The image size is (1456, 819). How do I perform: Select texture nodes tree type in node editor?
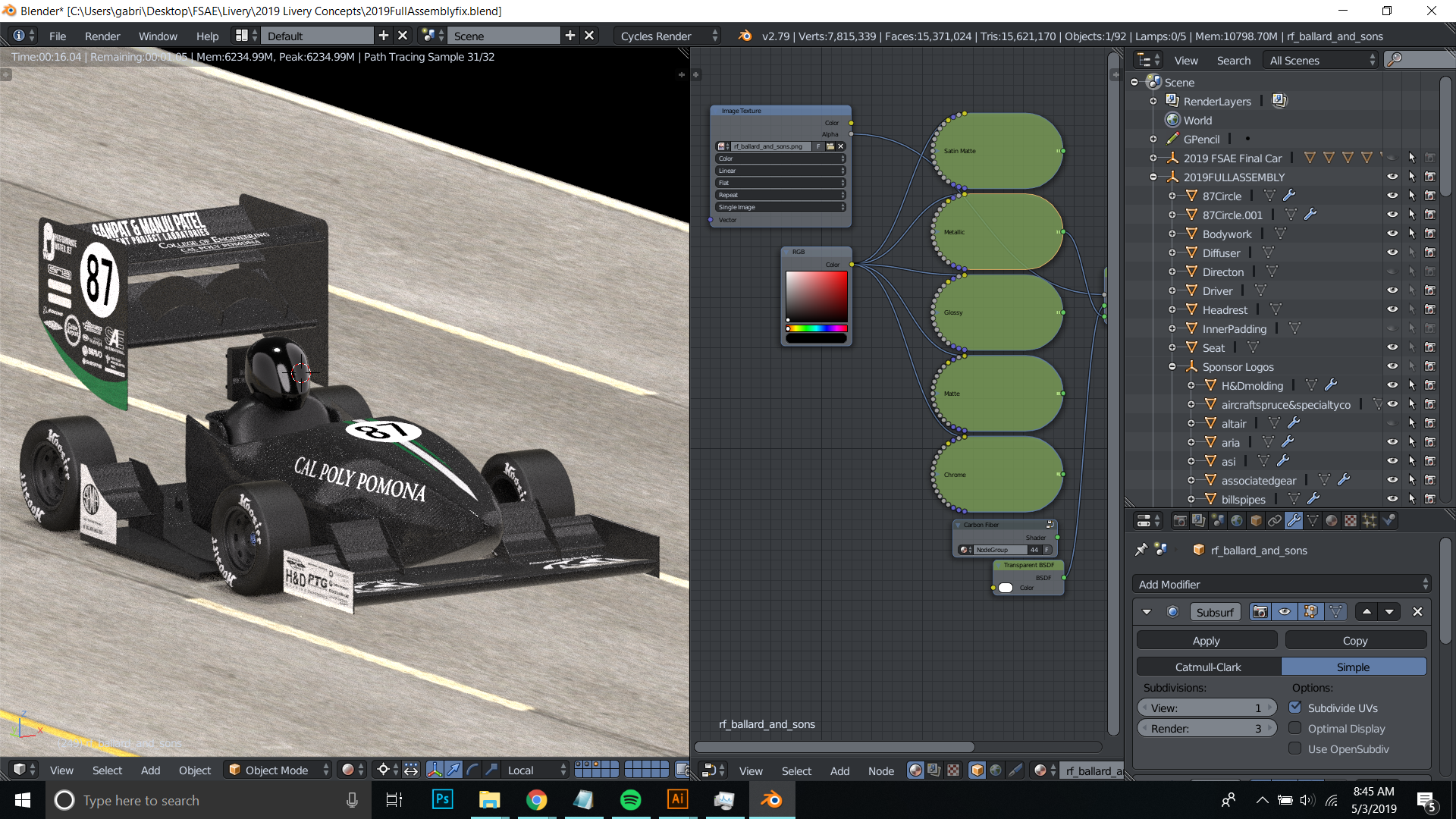953,770
